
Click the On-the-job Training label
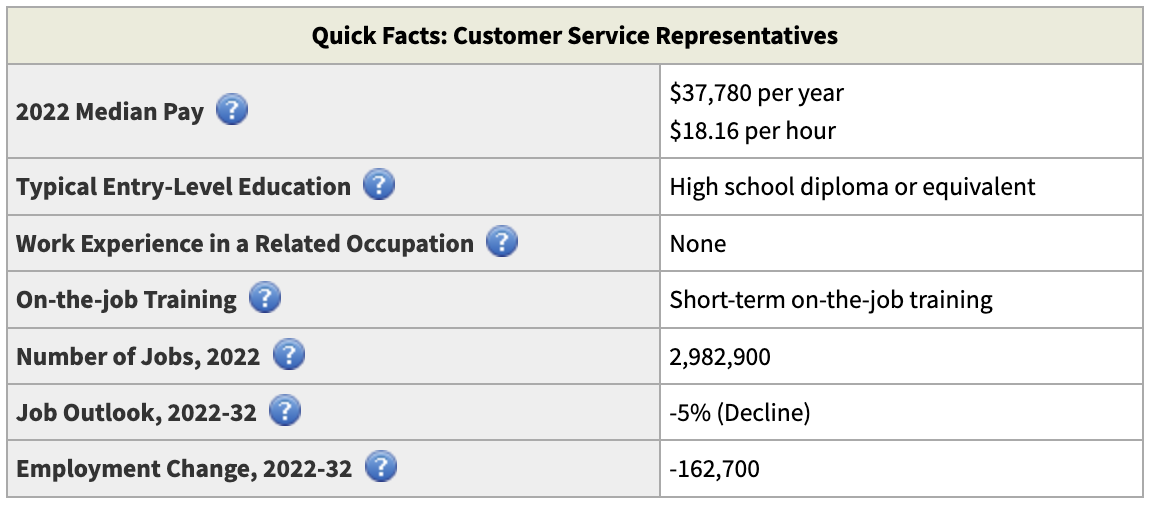pyautogui.click(x=126, y=299)
